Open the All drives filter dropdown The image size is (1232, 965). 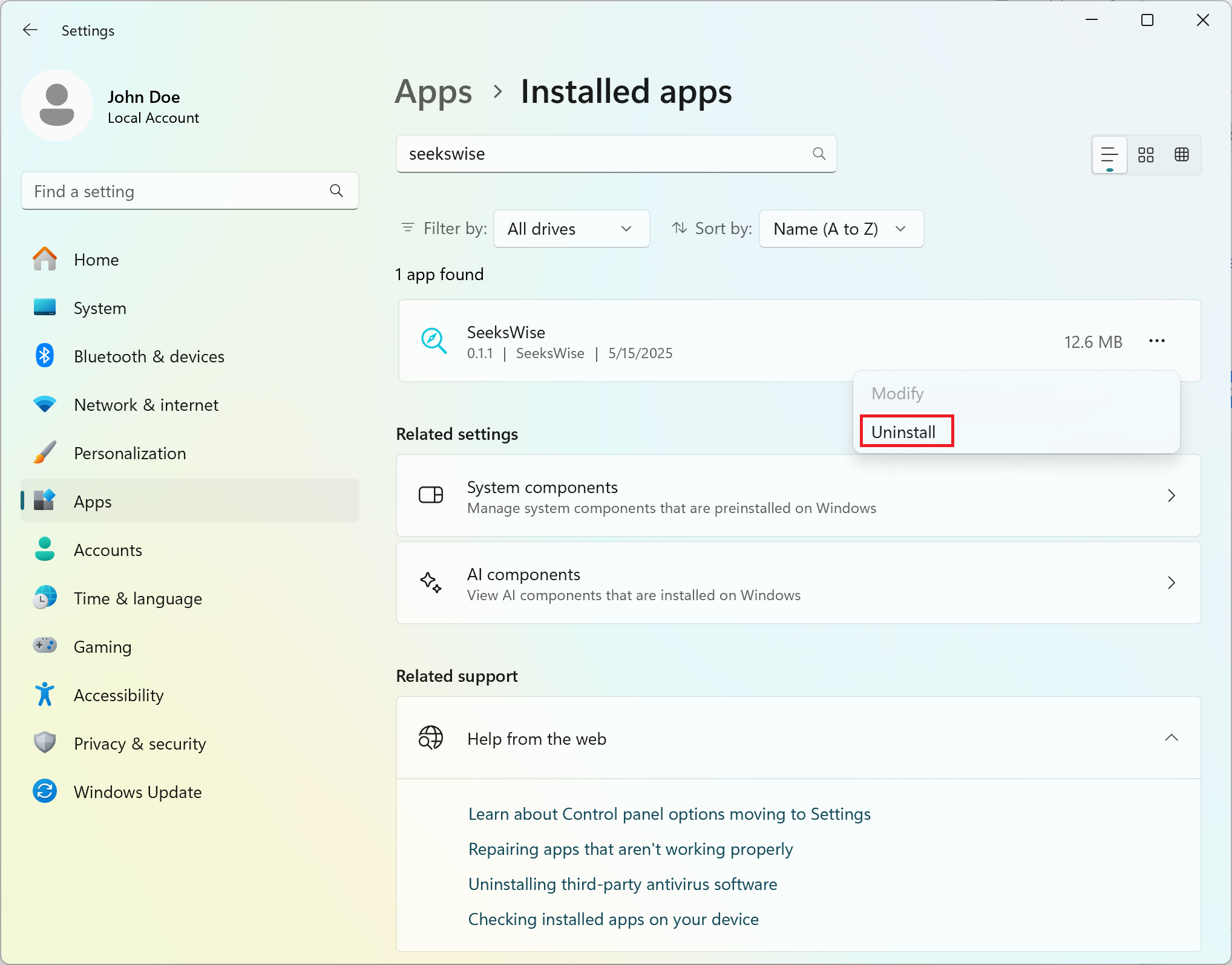tap(571, 229)
